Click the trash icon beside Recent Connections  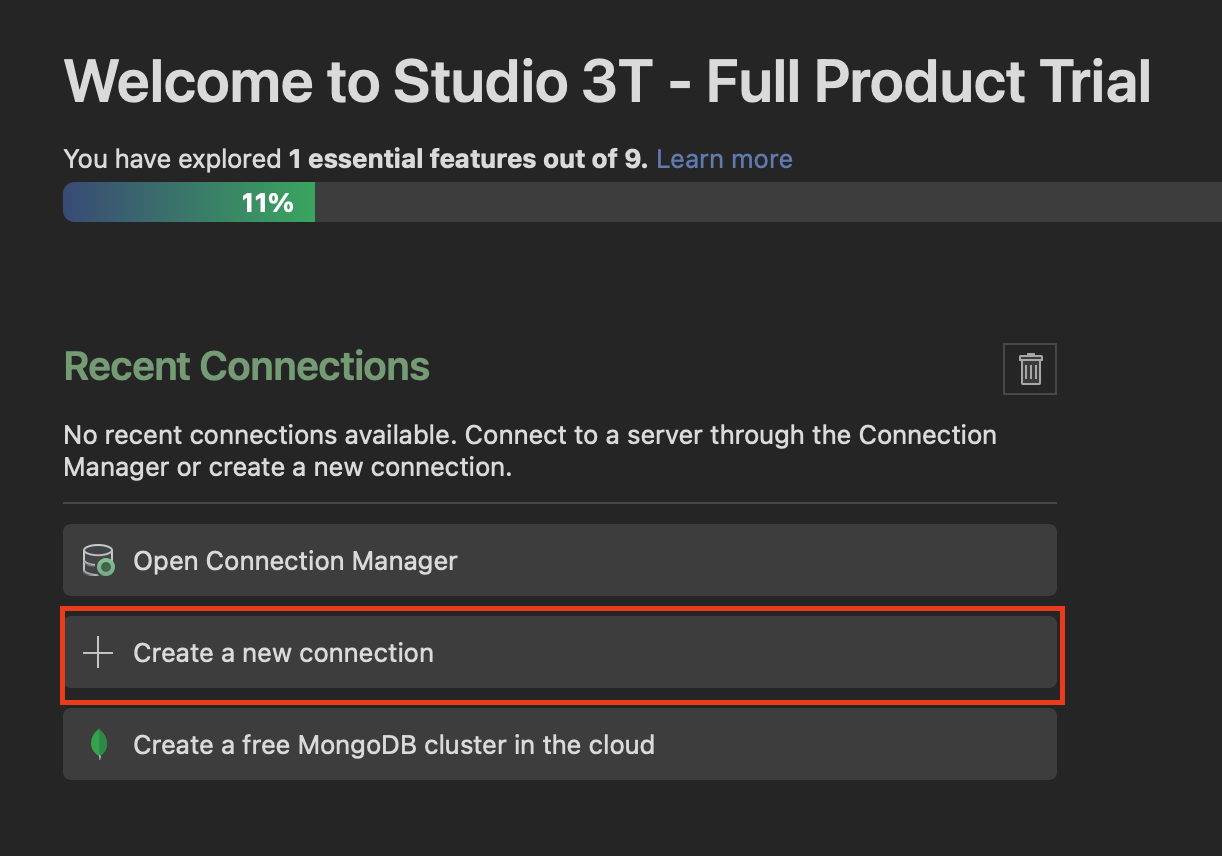(x=1030, y=369)
